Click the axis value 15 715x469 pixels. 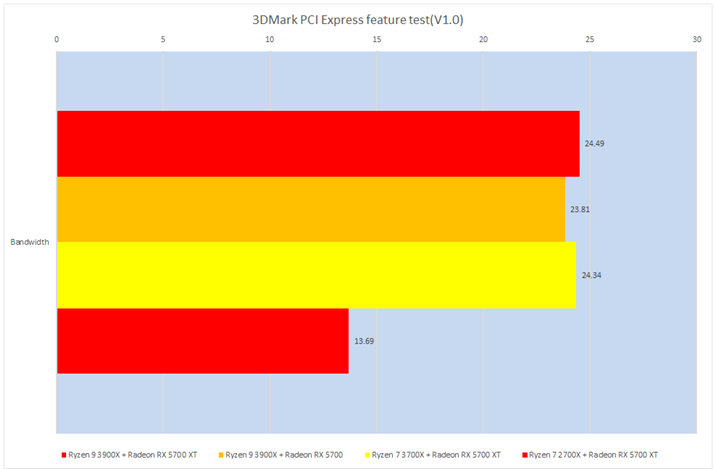pyautogui.click(x=377, y=40)
